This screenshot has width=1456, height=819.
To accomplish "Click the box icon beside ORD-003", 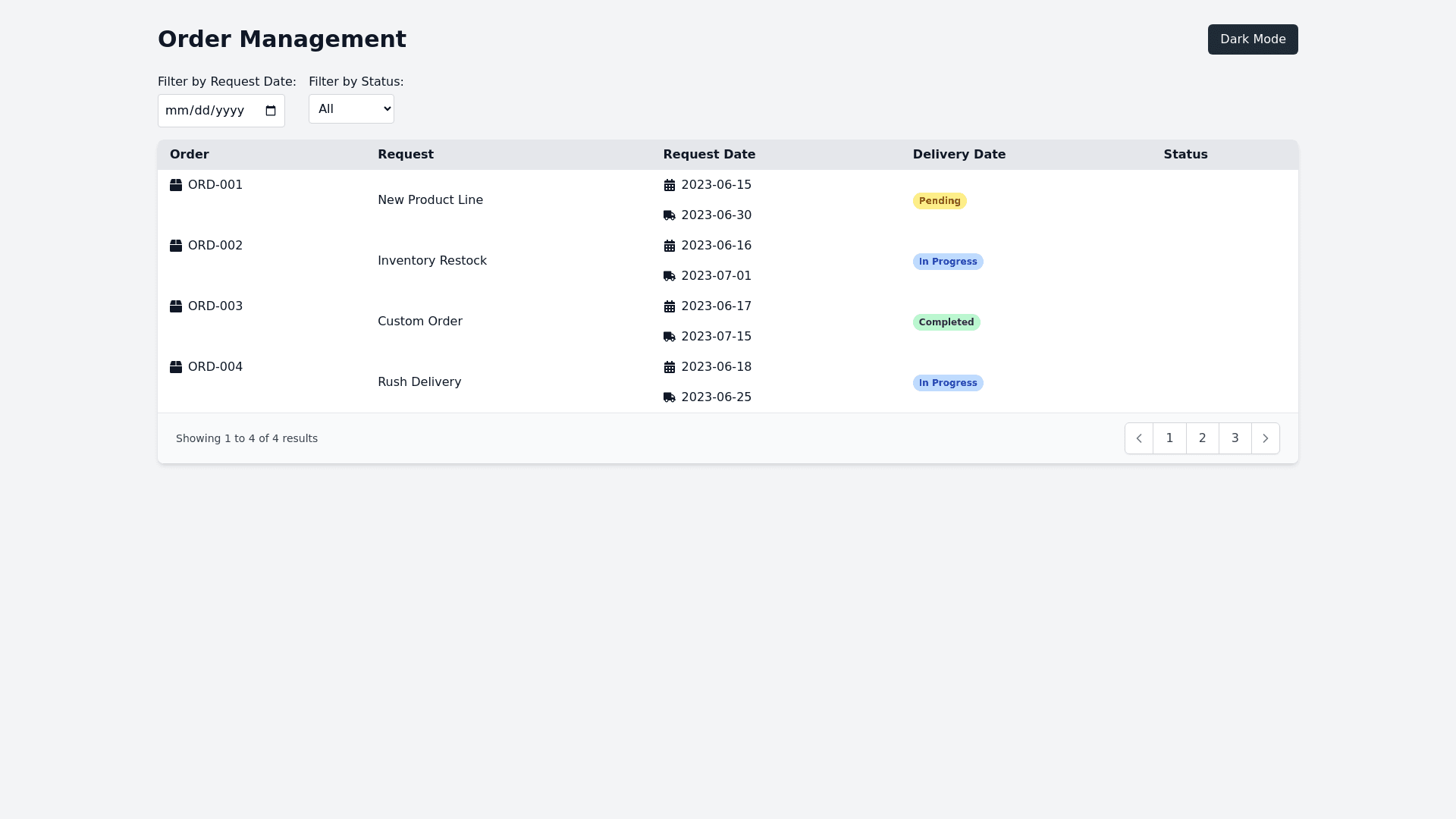I will coord(176,306).
